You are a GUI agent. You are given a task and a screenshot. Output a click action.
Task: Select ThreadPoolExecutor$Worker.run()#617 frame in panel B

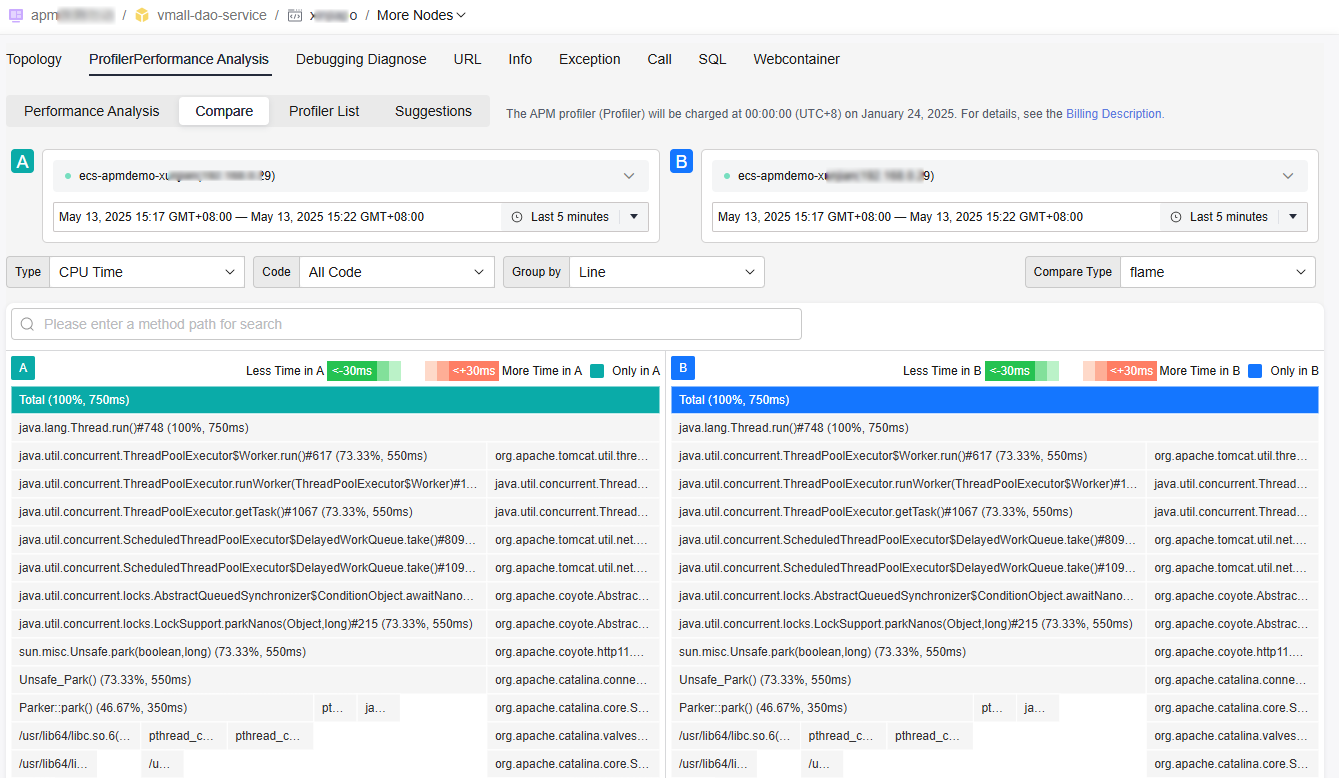(x=908, y=456)
